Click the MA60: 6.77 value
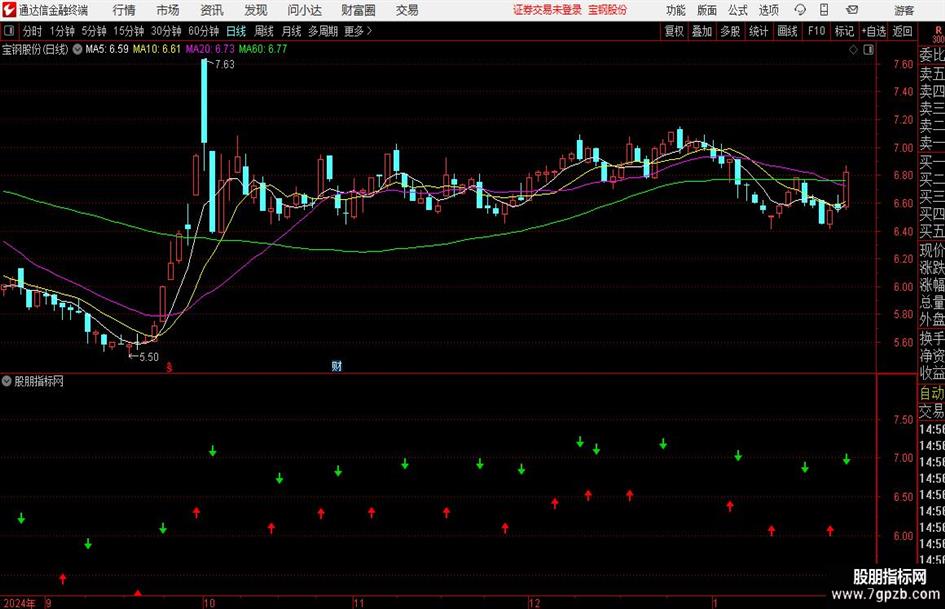This screenshot has height=609, width=945. point(263,49)
